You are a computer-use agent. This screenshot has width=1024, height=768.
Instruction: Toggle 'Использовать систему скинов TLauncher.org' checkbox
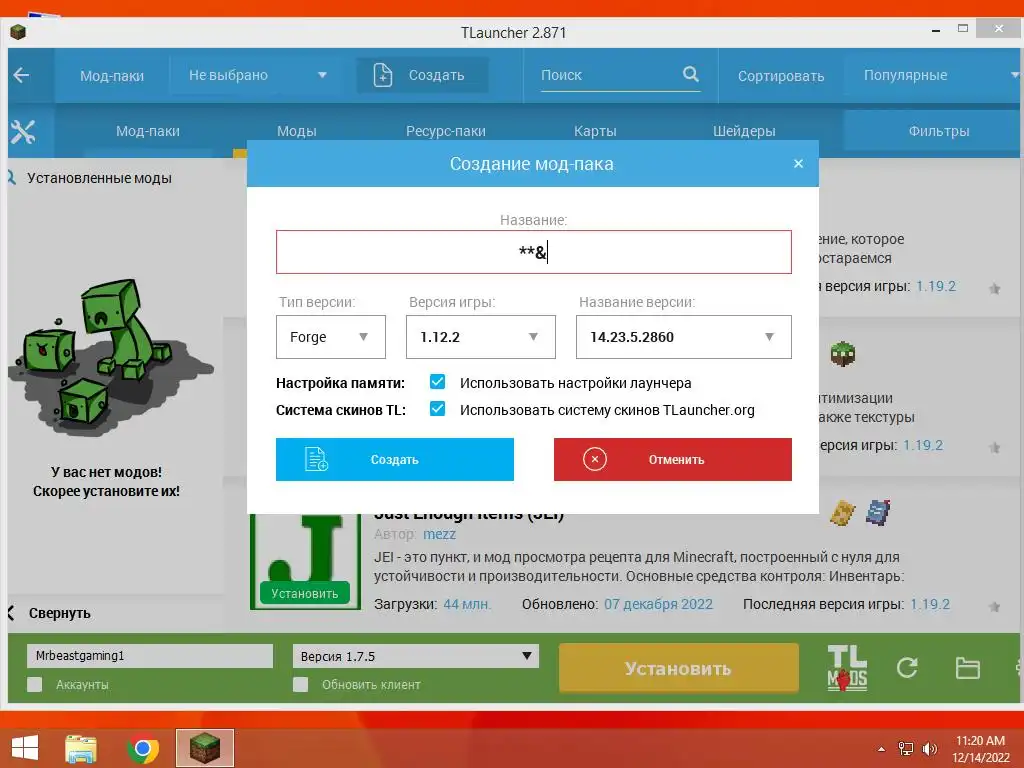pyautogui.click(x=438, y=409)
